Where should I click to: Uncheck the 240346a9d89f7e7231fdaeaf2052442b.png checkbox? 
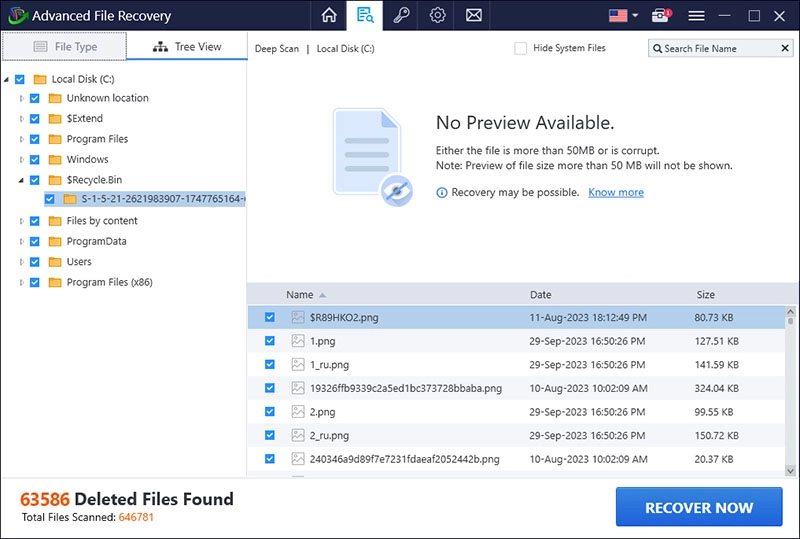(270, 459)
